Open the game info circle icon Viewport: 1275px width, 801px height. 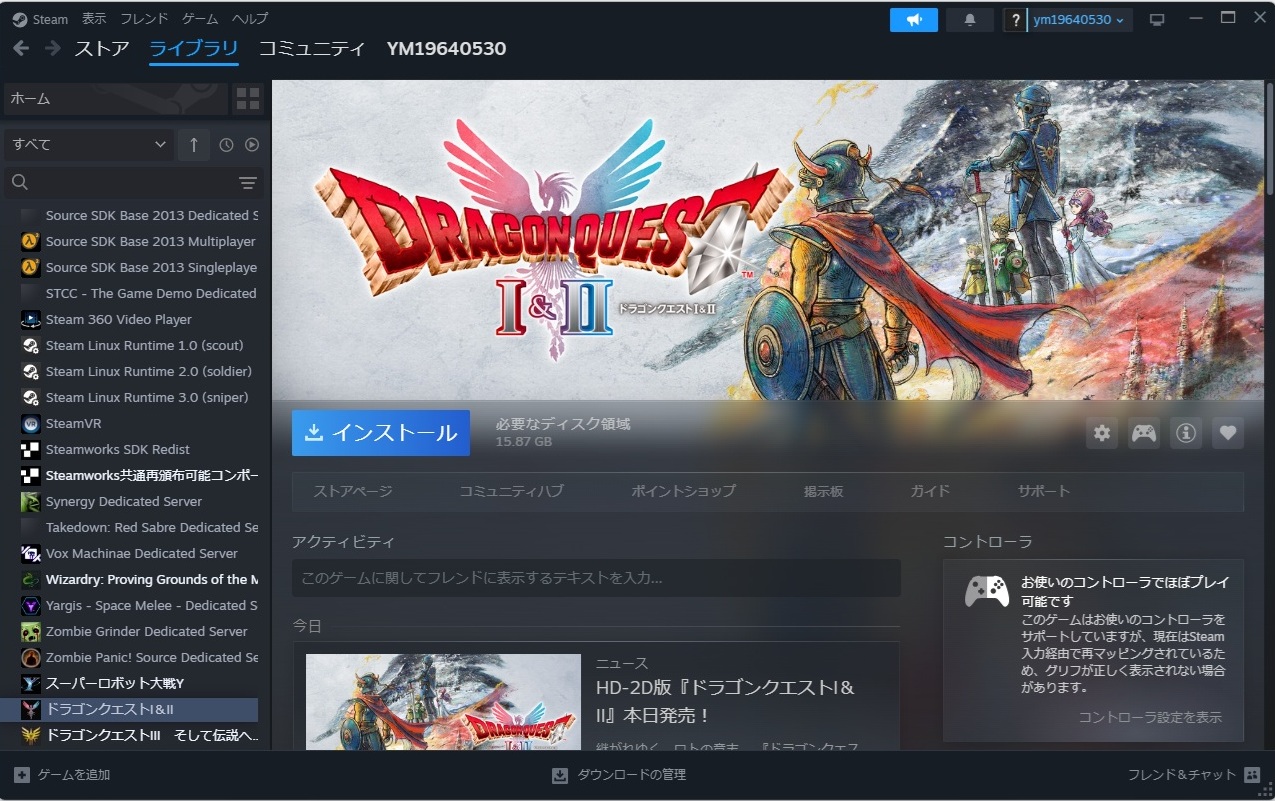tap(1185, 432)
